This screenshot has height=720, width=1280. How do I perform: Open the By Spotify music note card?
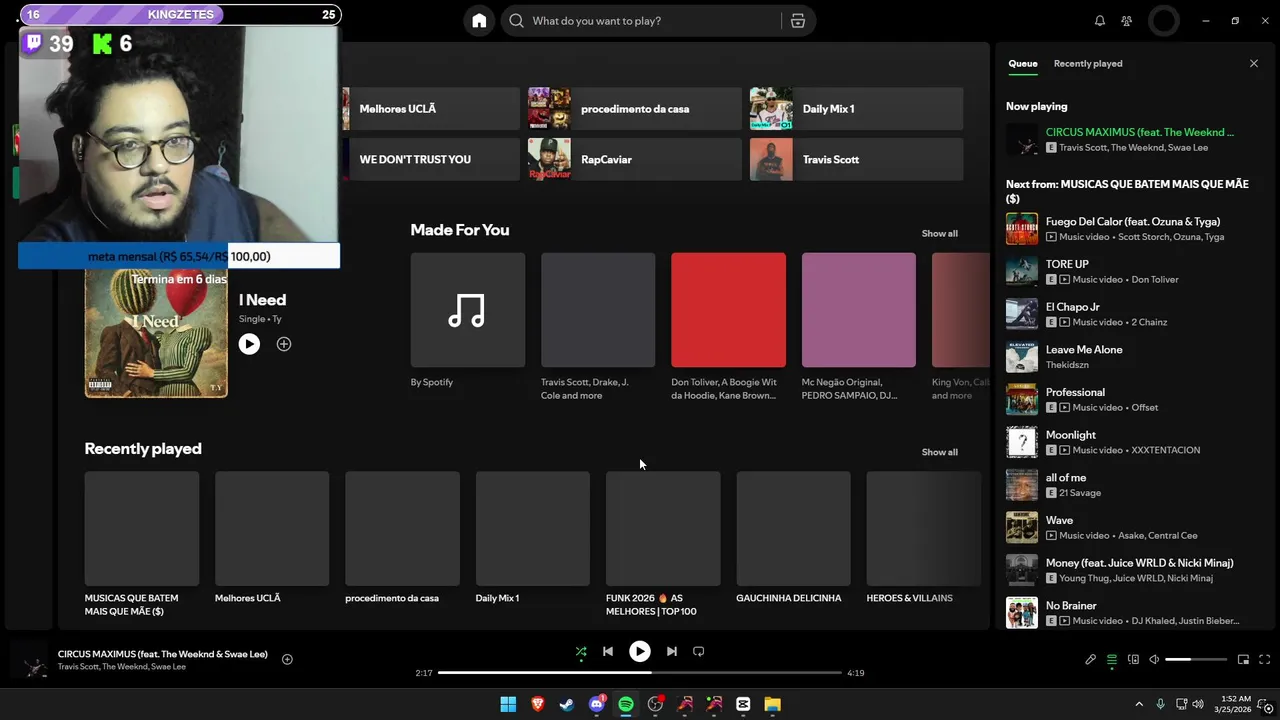(x=468, y=321)
